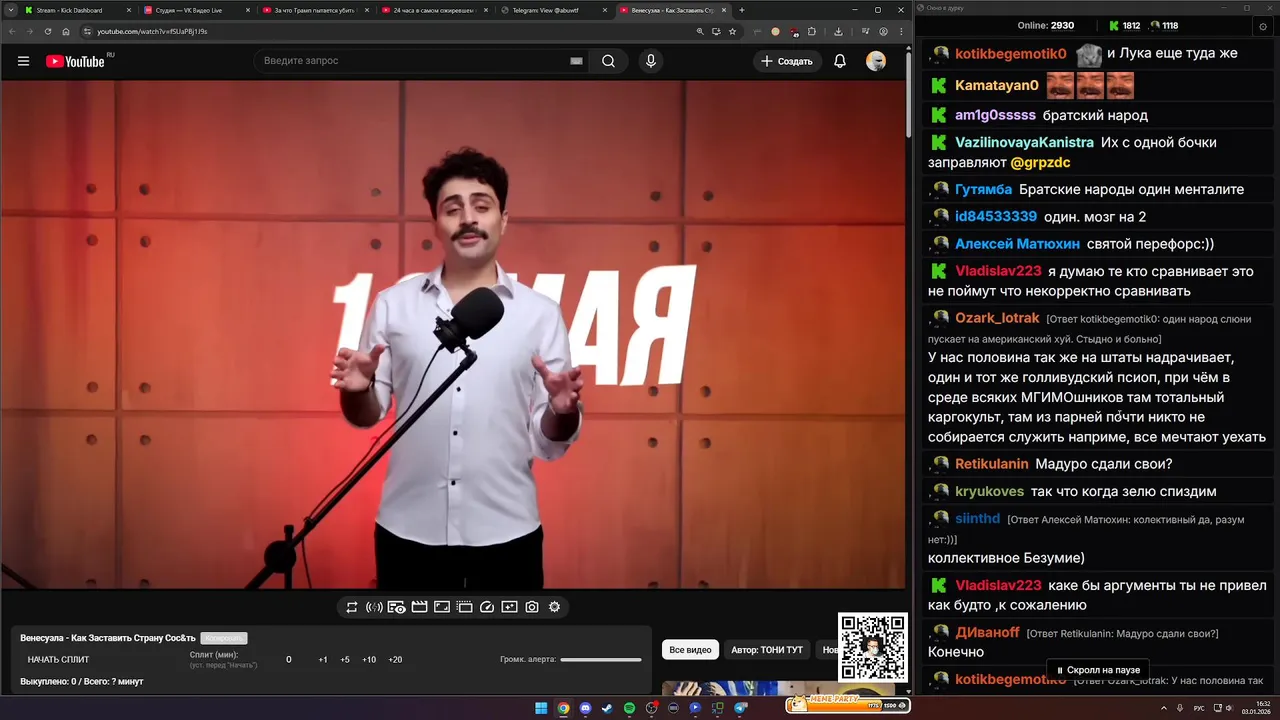Click the clapperboard icon in video toolbar

[x=419, y=607]
